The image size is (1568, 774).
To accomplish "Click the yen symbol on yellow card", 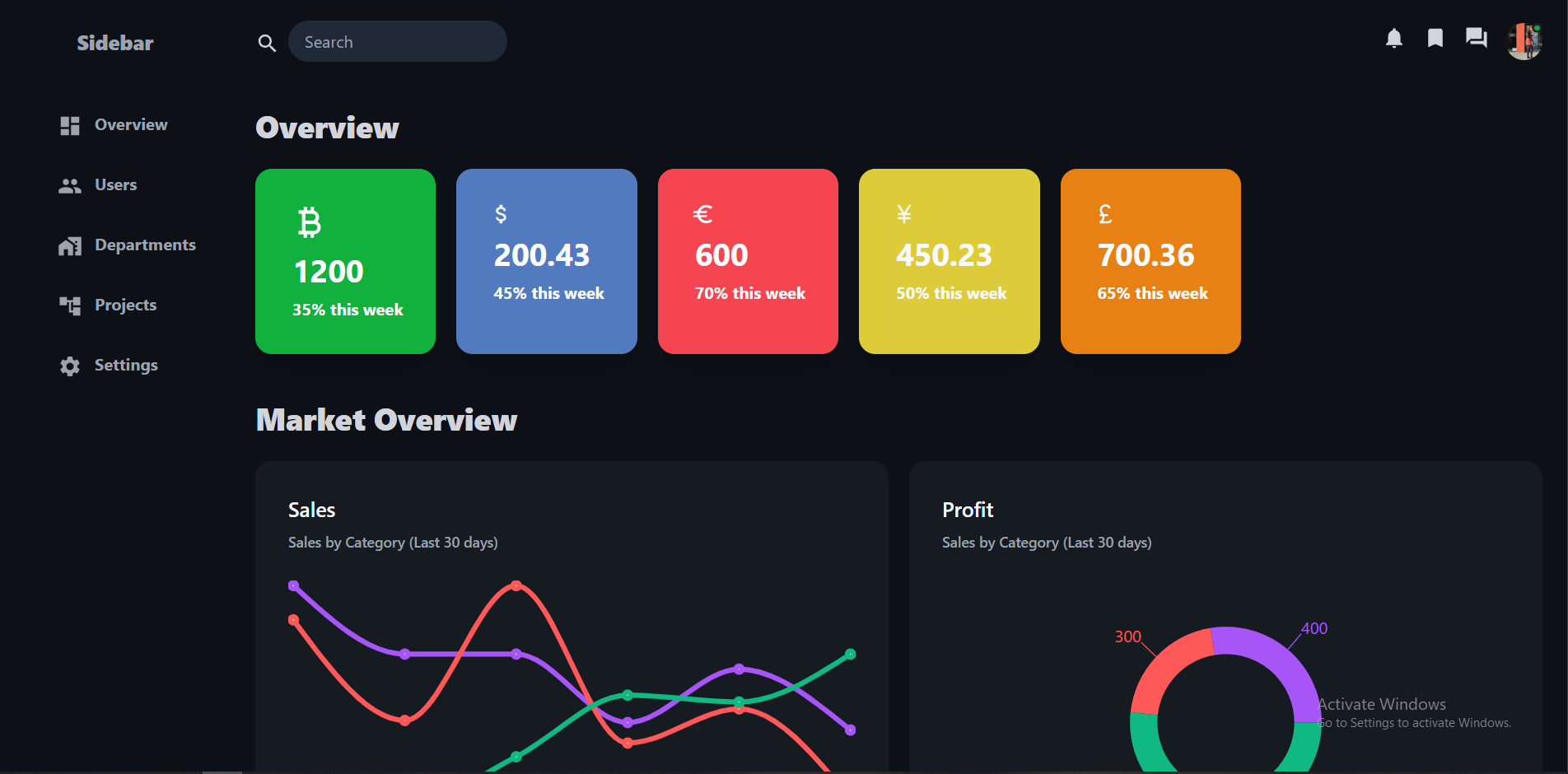I will point(903,214).
